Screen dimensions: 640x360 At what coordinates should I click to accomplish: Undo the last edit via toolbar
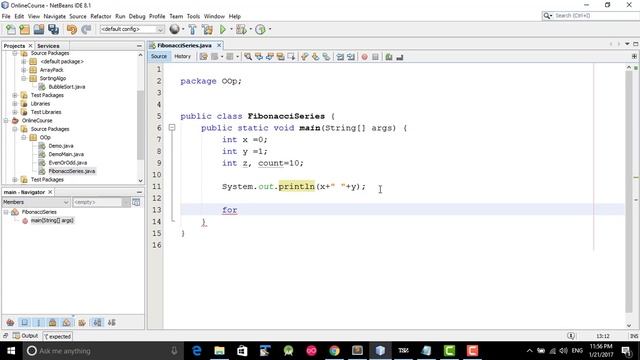(72, 29)
